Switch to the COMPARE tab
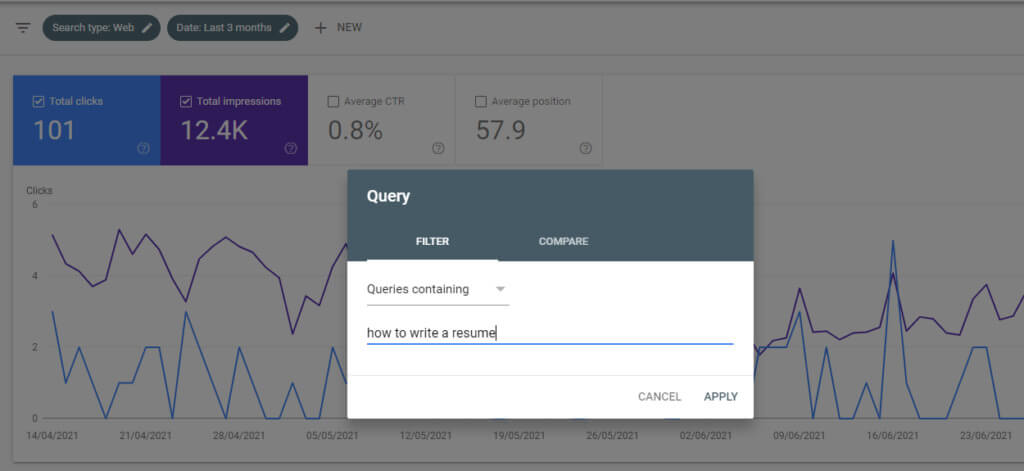 coord(563,242)
